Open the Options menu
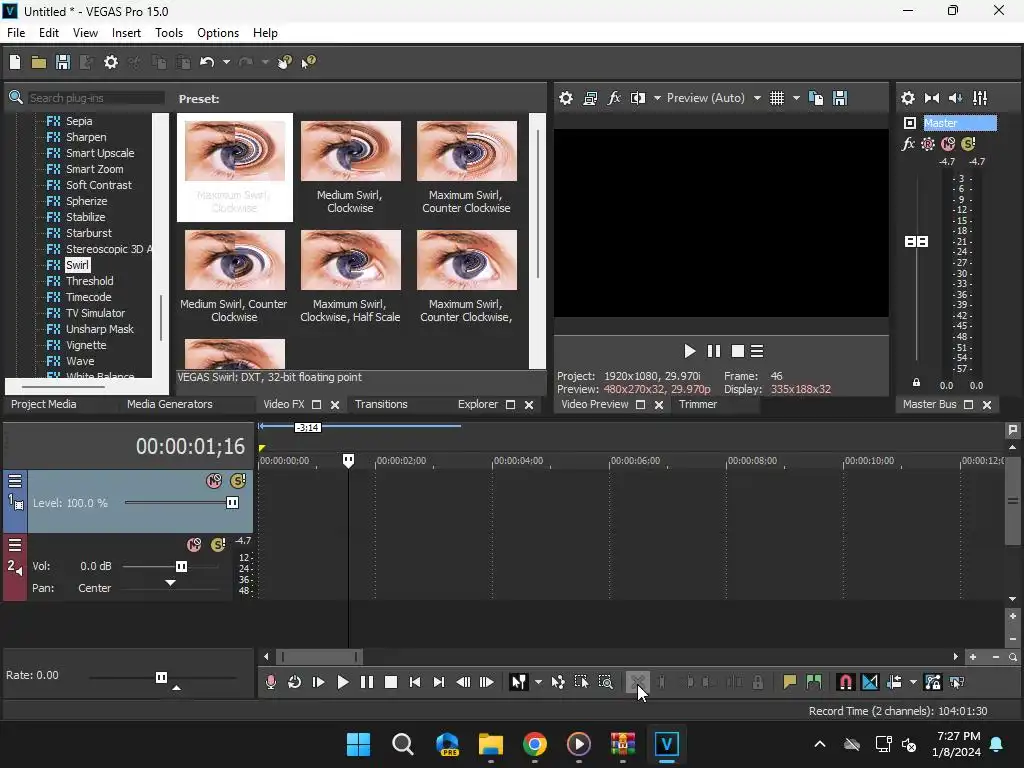Image resolution: width=1024 pixels, height=768 pixels. click(x=217, y=33)
